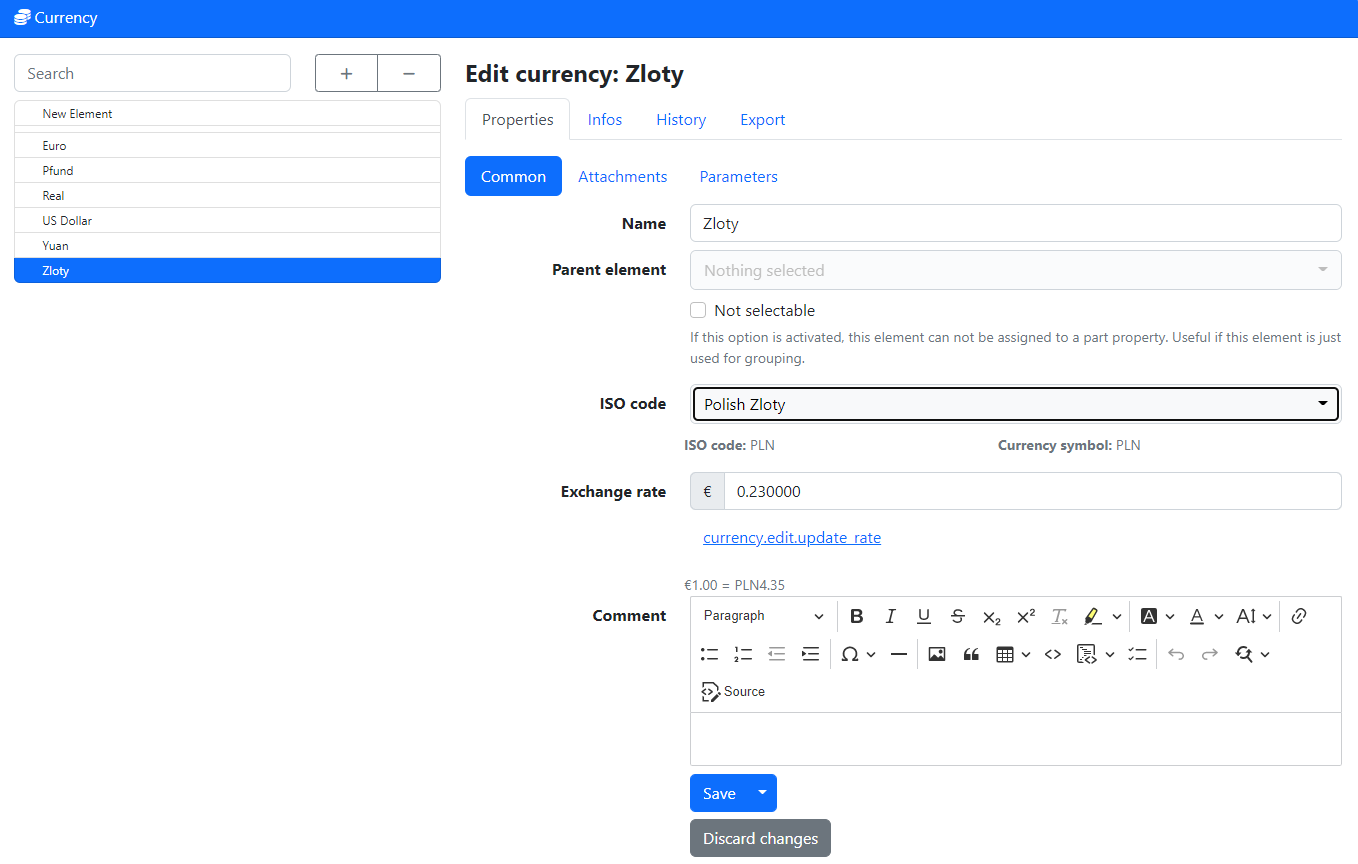The image size is (1358, 864).
Task: Insert an image into the comment
Action: [x=937, y=654]
